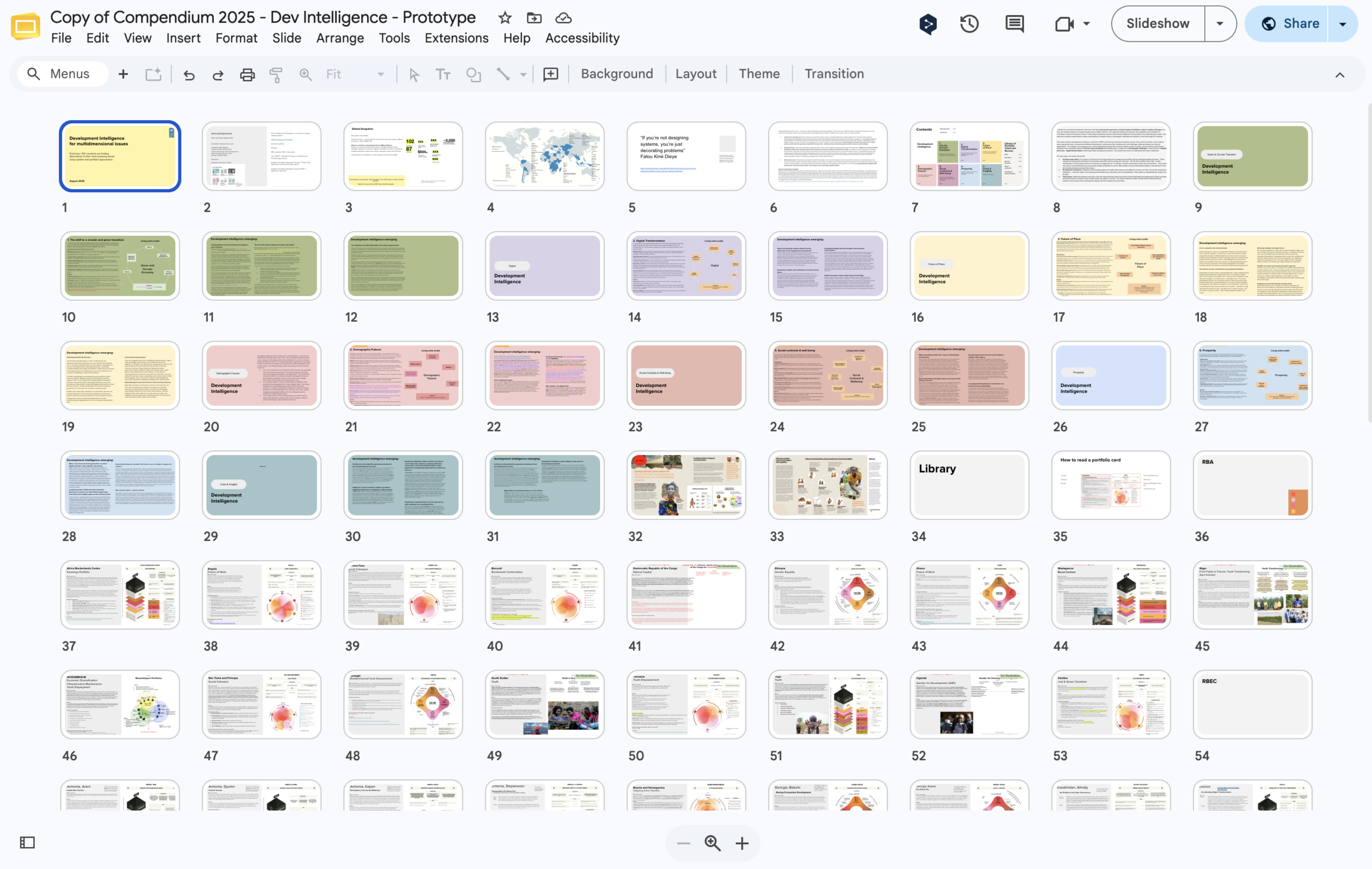1372x869 pixels.
Task: Star the presentation title
Action: coord(504,18)
